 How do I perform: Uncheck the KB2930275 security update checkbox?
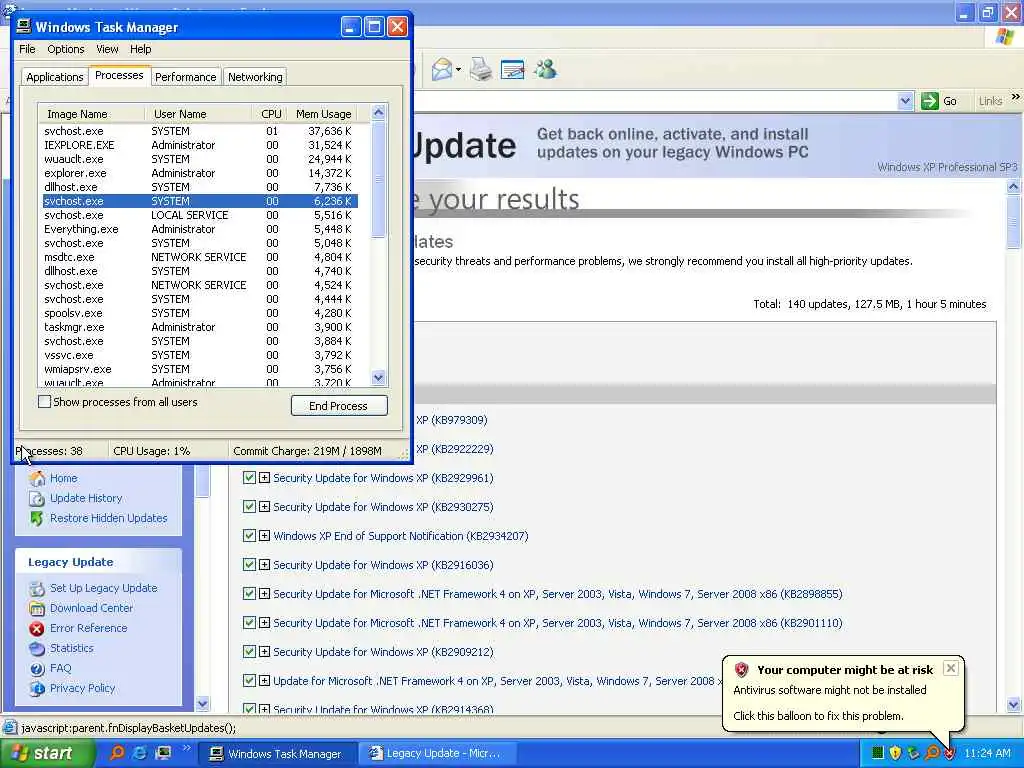coord(249,506)
